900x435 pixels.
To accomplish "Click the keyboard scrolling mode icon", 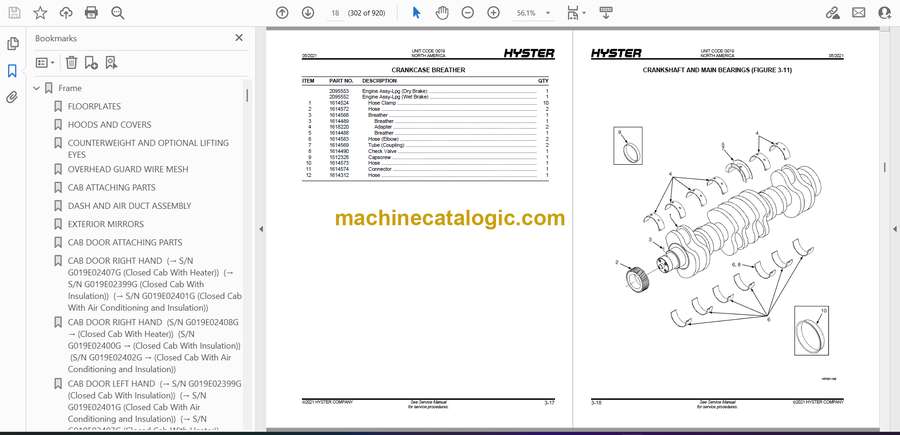I will tap(606, 13).
